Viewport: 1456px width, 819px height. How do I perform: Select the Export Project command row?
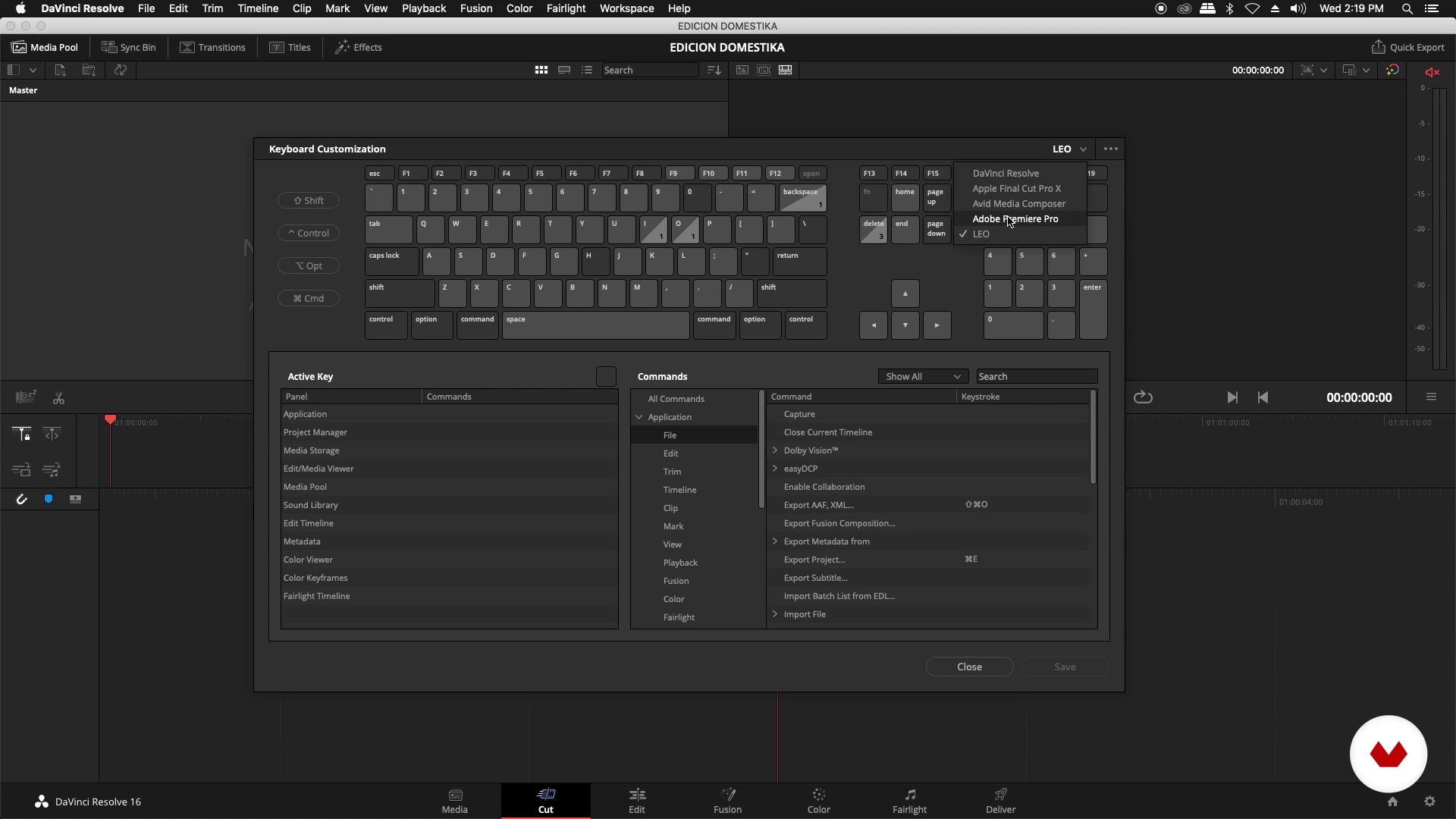point(928,560)
